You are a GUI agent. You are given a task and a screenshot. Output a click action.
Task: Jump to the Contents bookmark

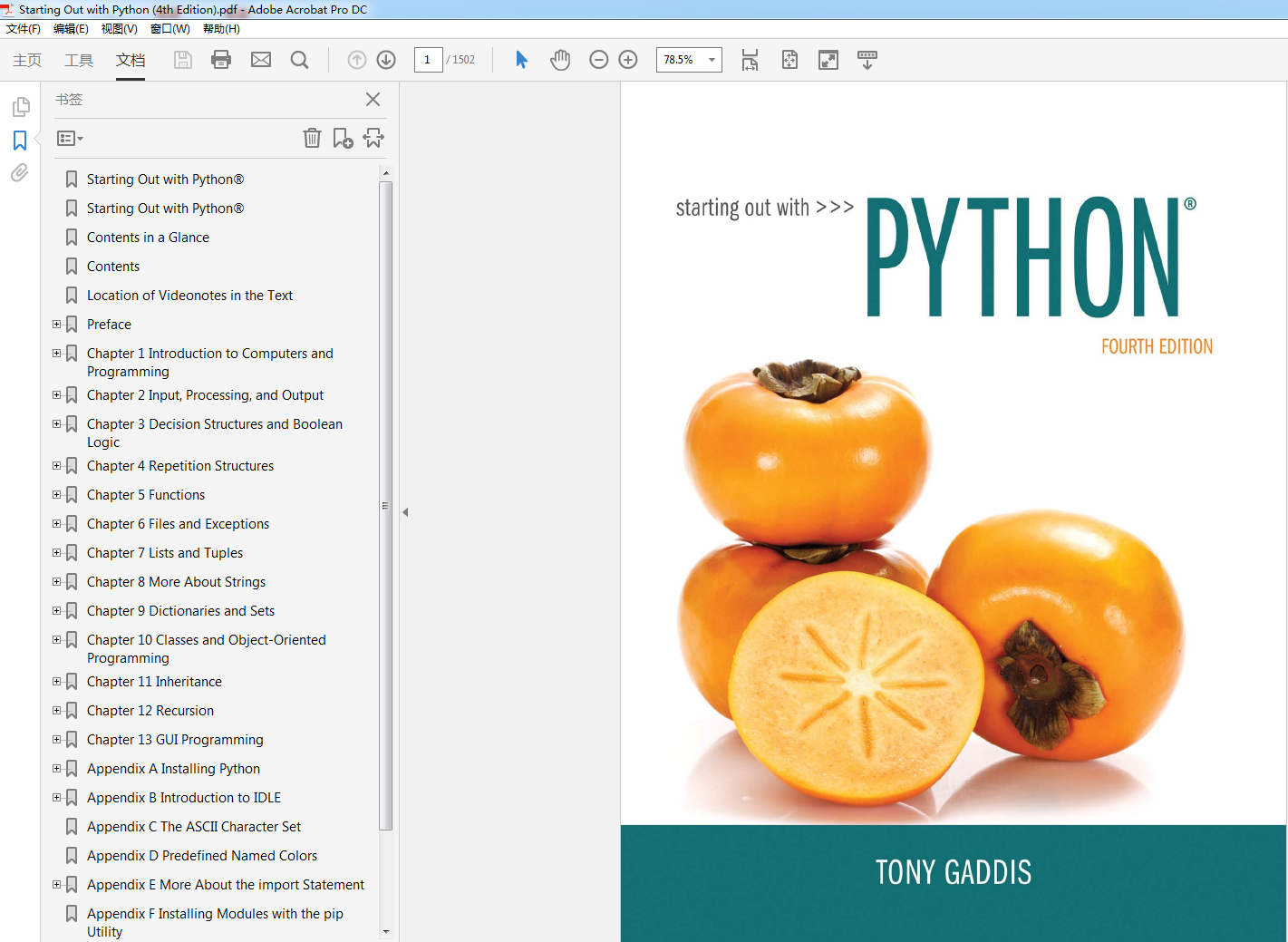coord(113,267)
